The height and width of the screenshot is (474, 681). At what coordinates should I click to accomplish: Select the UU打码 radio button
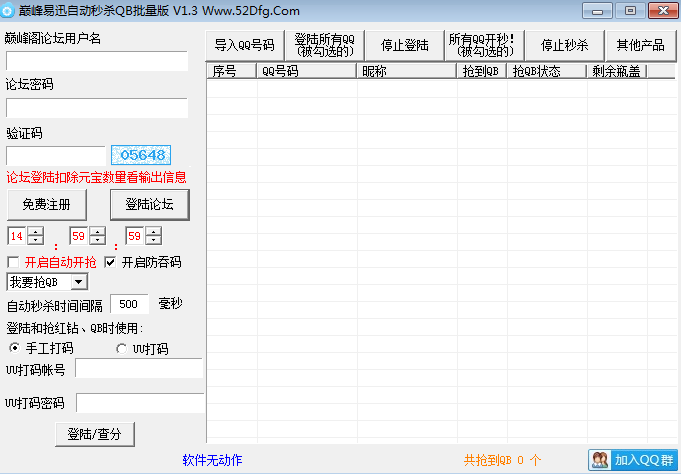(x=121, y=348)
